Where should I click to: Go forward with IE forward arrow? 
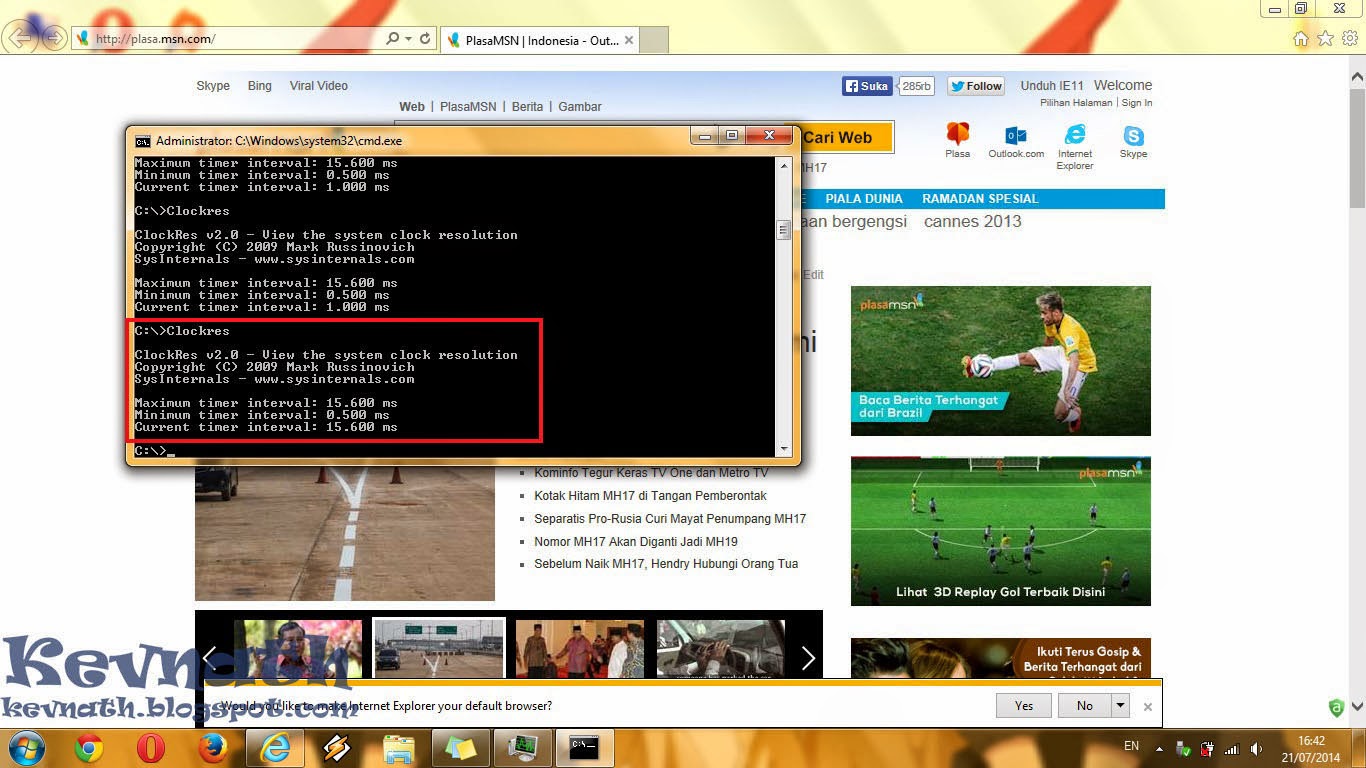54,39
